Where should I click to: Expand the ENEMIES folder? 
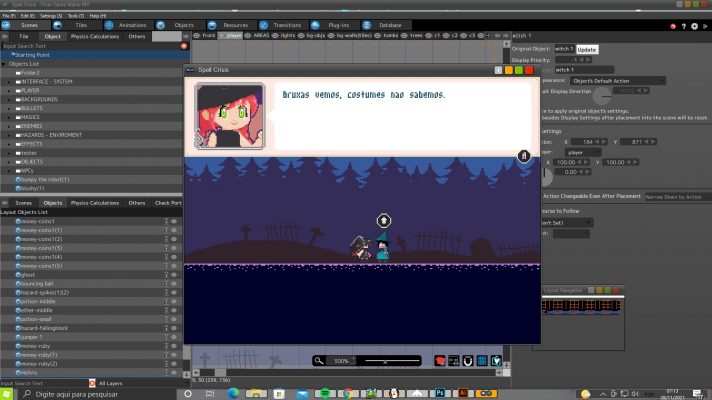[x=9, y=126]
